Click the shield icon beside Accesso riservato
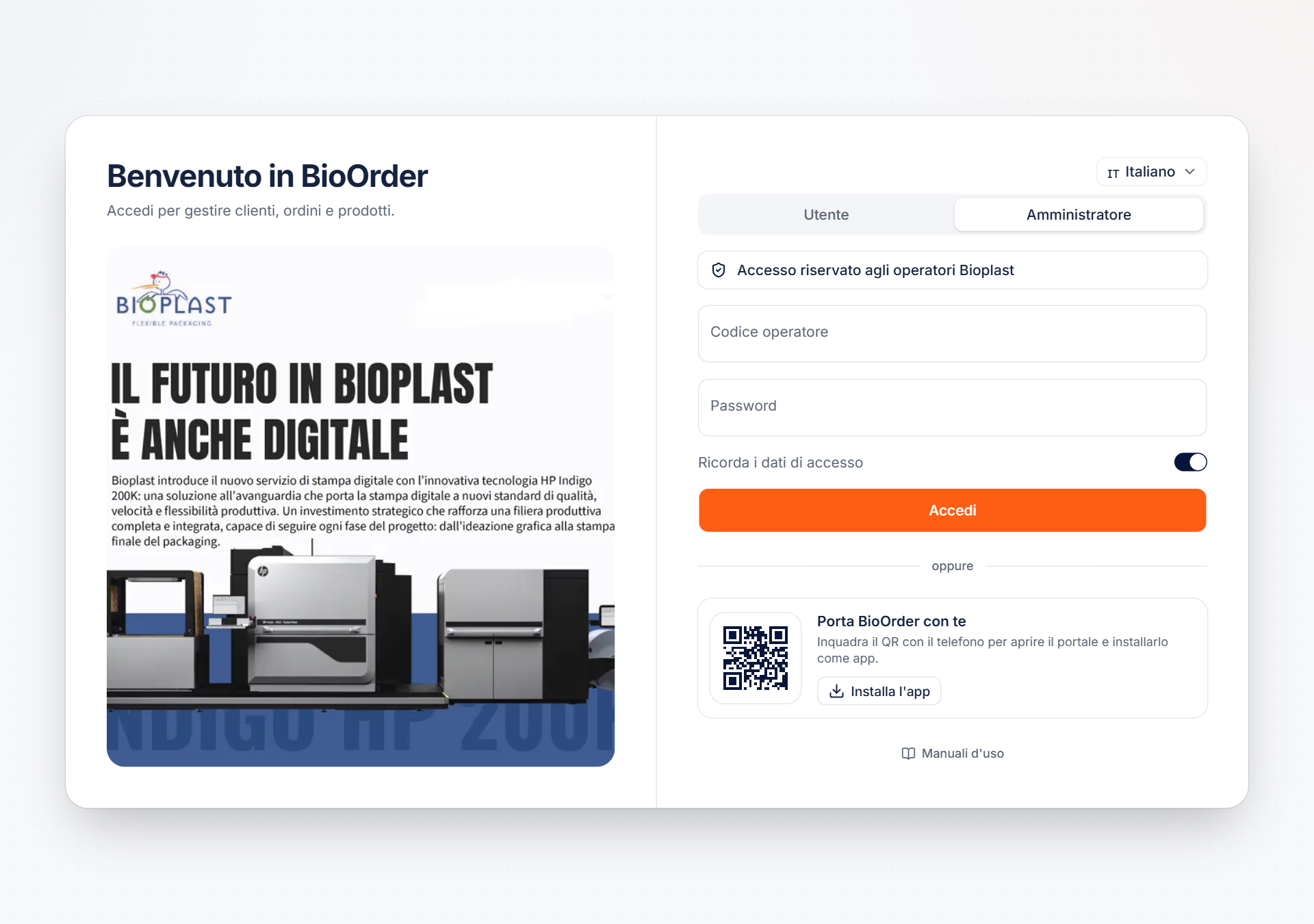 click(719, 270)
